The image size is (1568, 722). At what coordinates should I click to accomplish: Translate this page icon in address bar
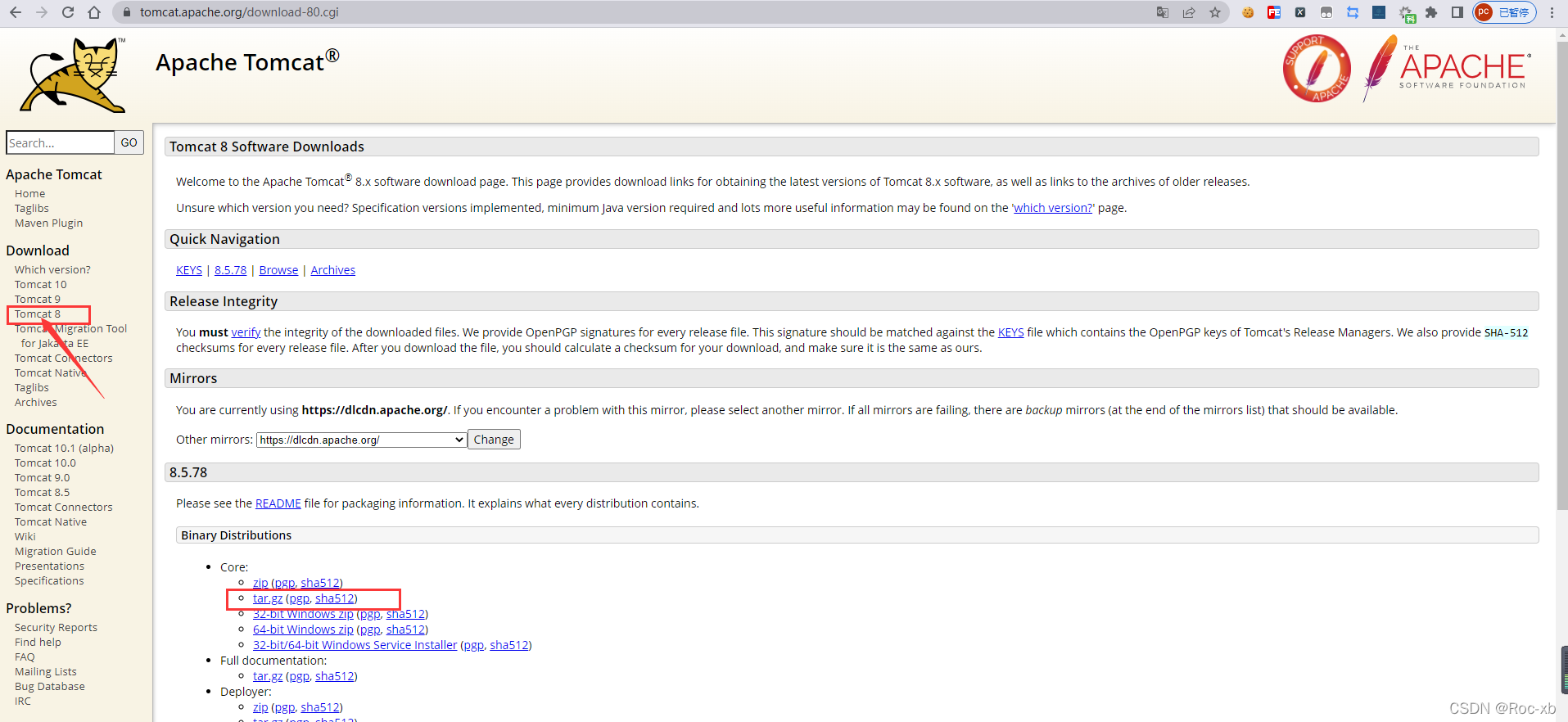1163,12
